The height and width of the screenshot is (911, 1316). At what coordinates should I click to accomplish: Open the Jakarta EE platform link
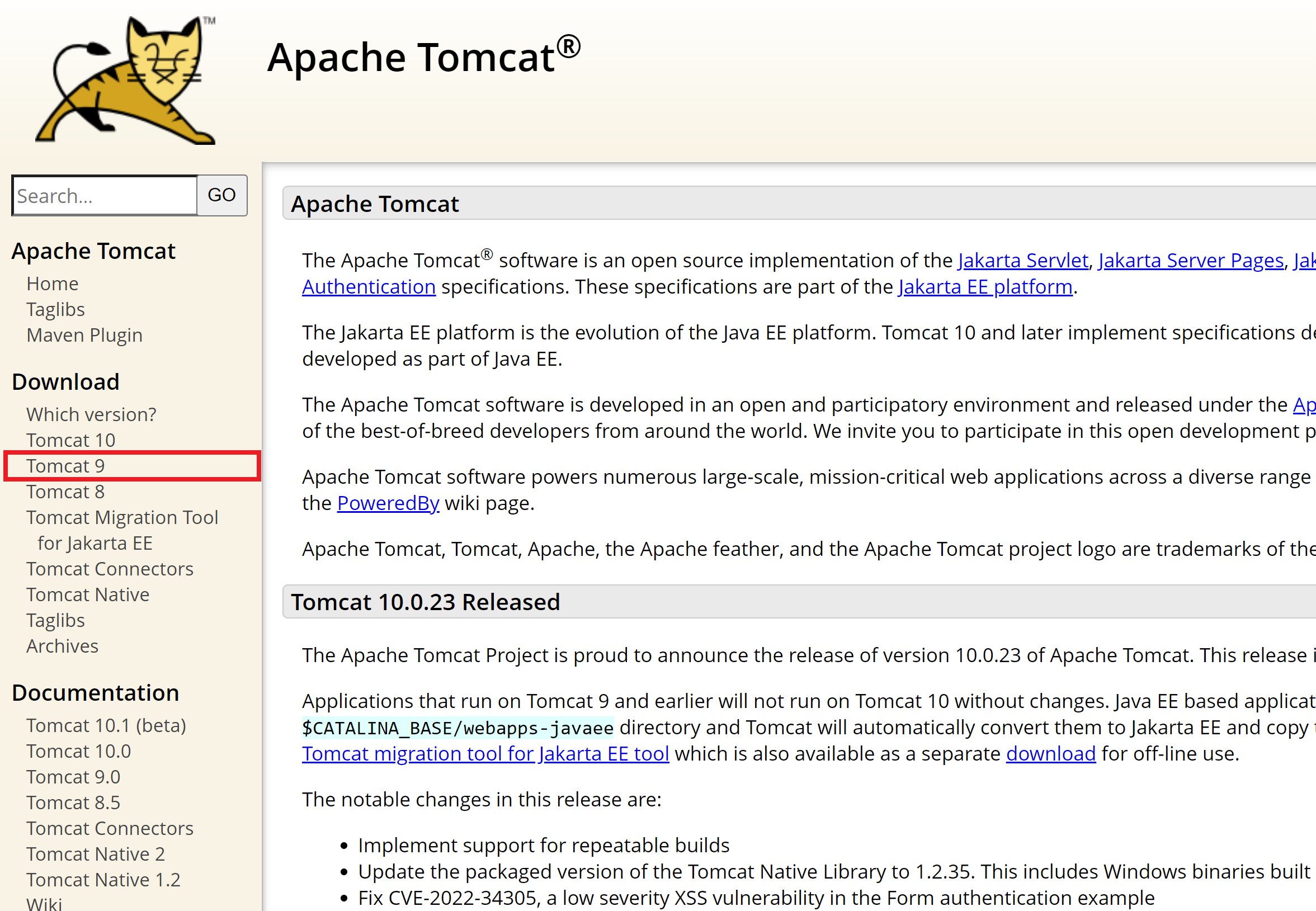tap(985, 286)
